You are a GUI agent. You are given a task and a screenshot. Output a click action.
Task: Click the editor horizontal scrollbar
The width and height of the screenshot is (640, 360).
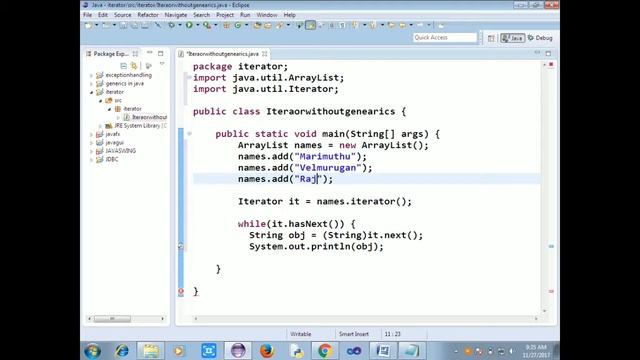[365, 318]
